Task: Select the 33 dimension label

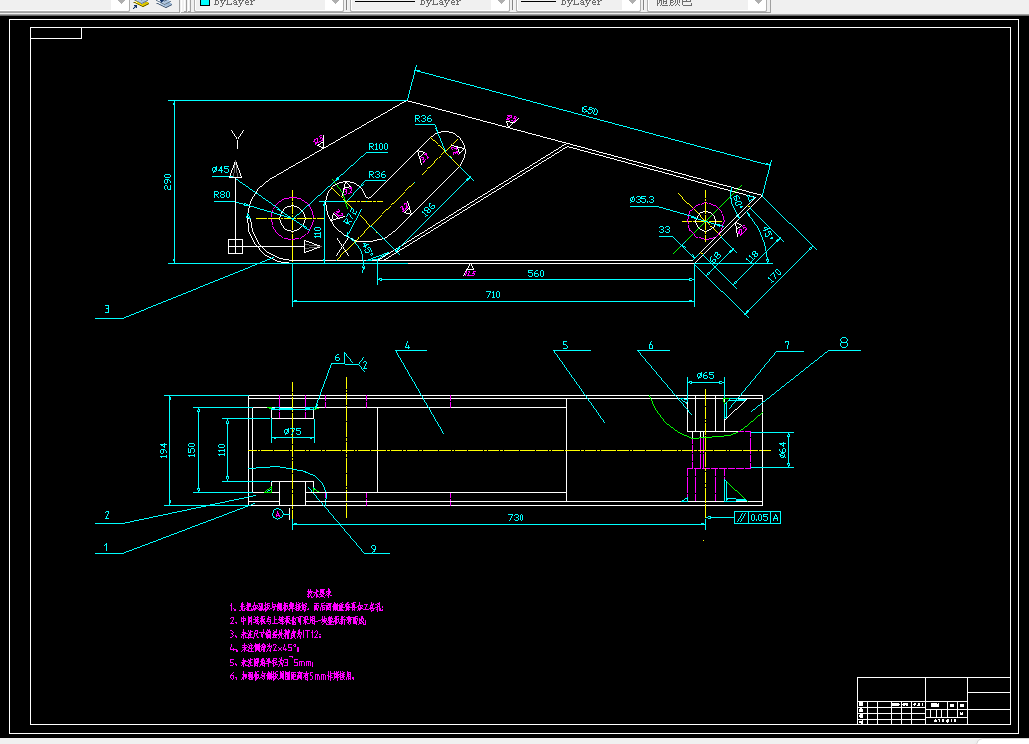Action: [x=665, y=230]
